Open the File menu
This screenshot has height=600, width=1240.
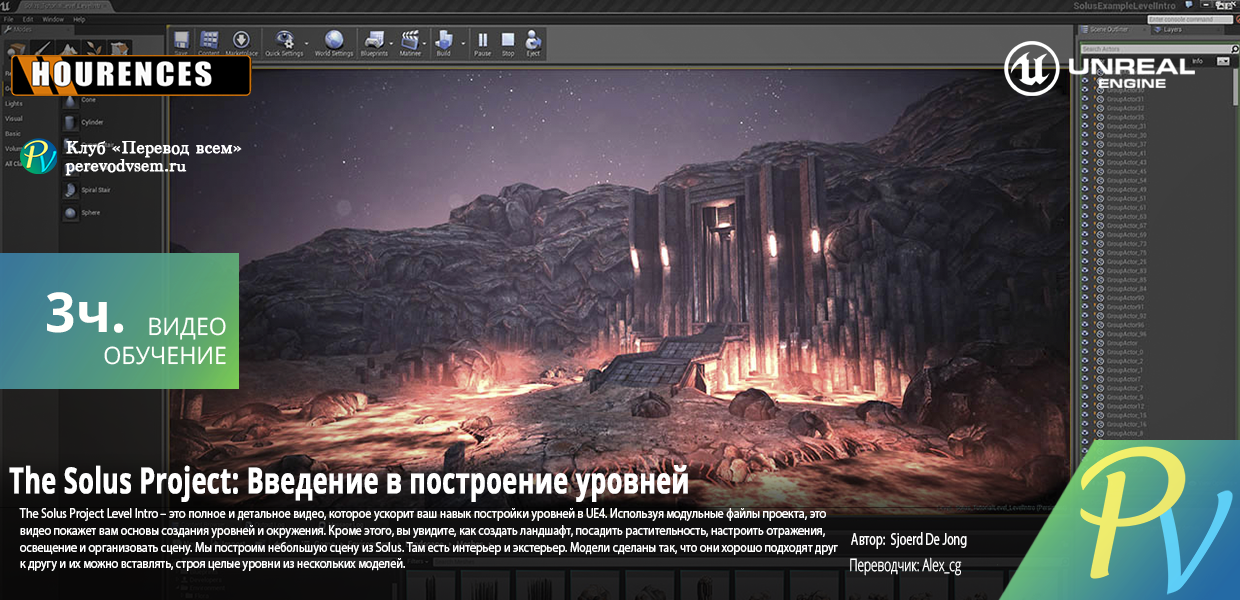[8, 19]
